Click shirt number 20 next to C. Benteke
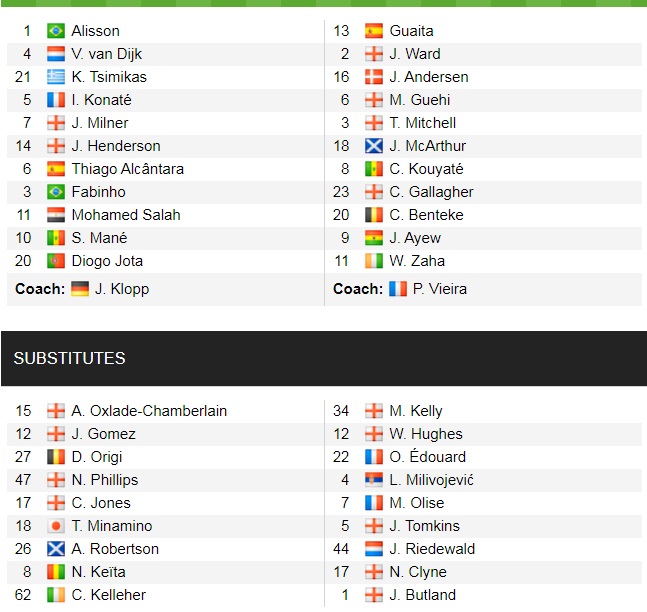The height and width of the screenshot is (612, 647). click(342, 215)
